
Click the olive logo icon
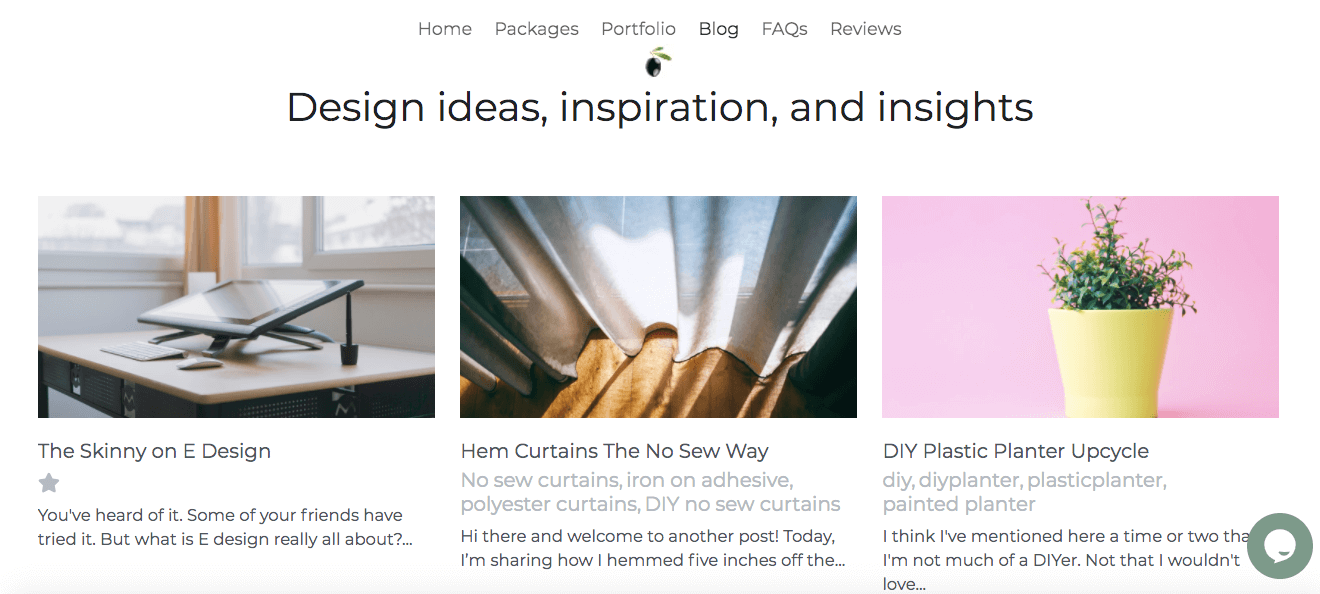tap(657, 63)
